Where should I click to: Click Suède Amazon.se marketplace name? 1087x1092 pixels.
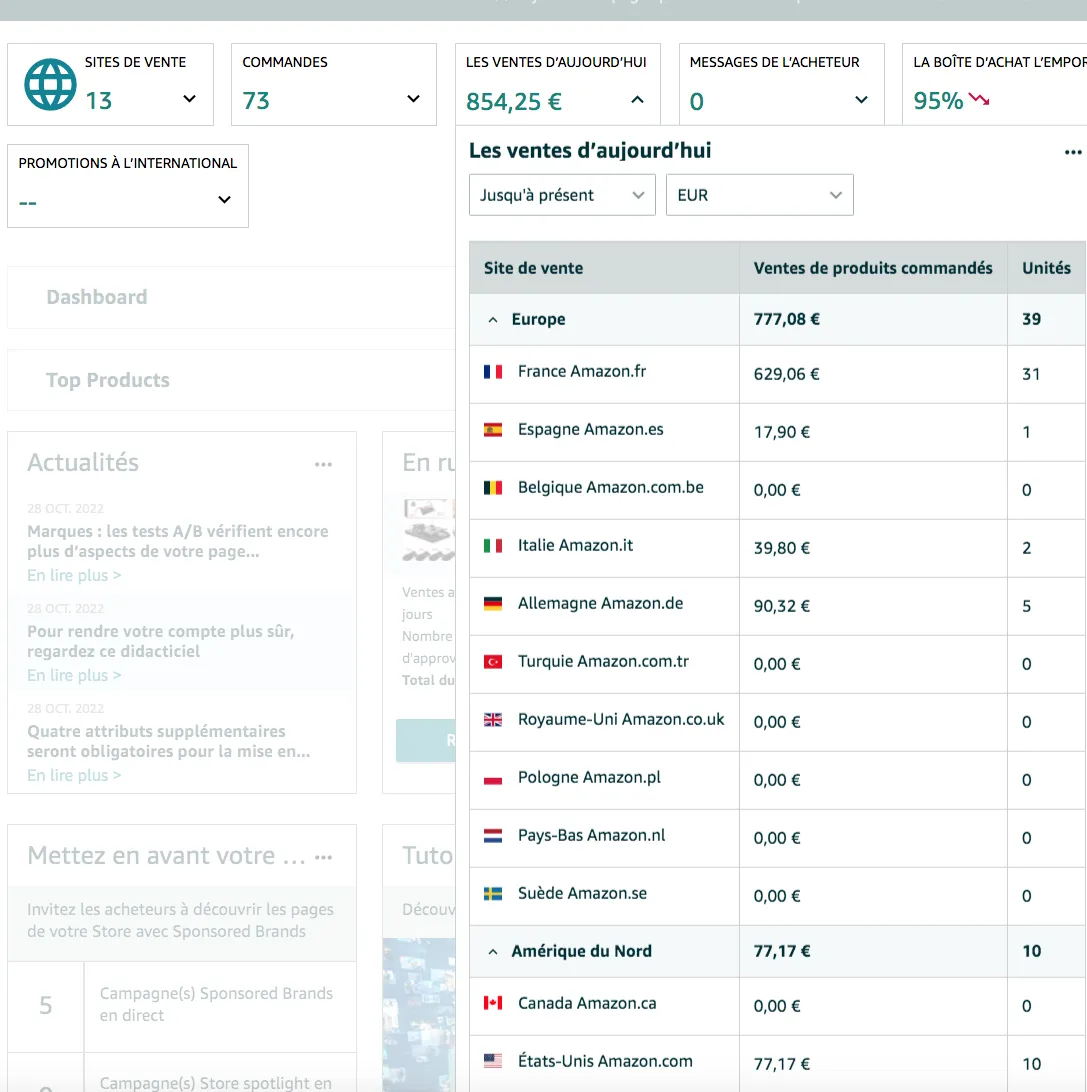(582, 894)
